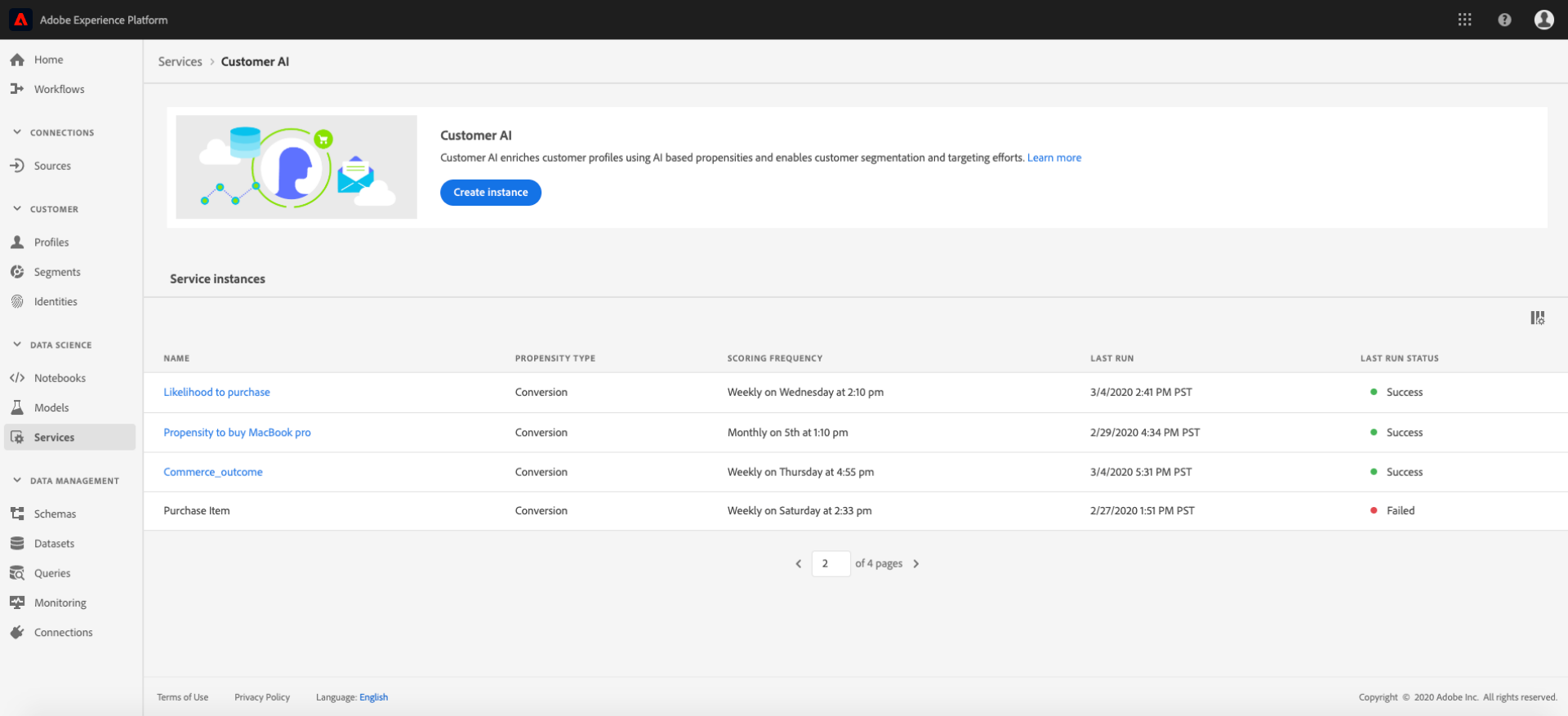Go to the previous page of instances
The width and height of the screenshot is (1568, 716).
coord(799,563)
